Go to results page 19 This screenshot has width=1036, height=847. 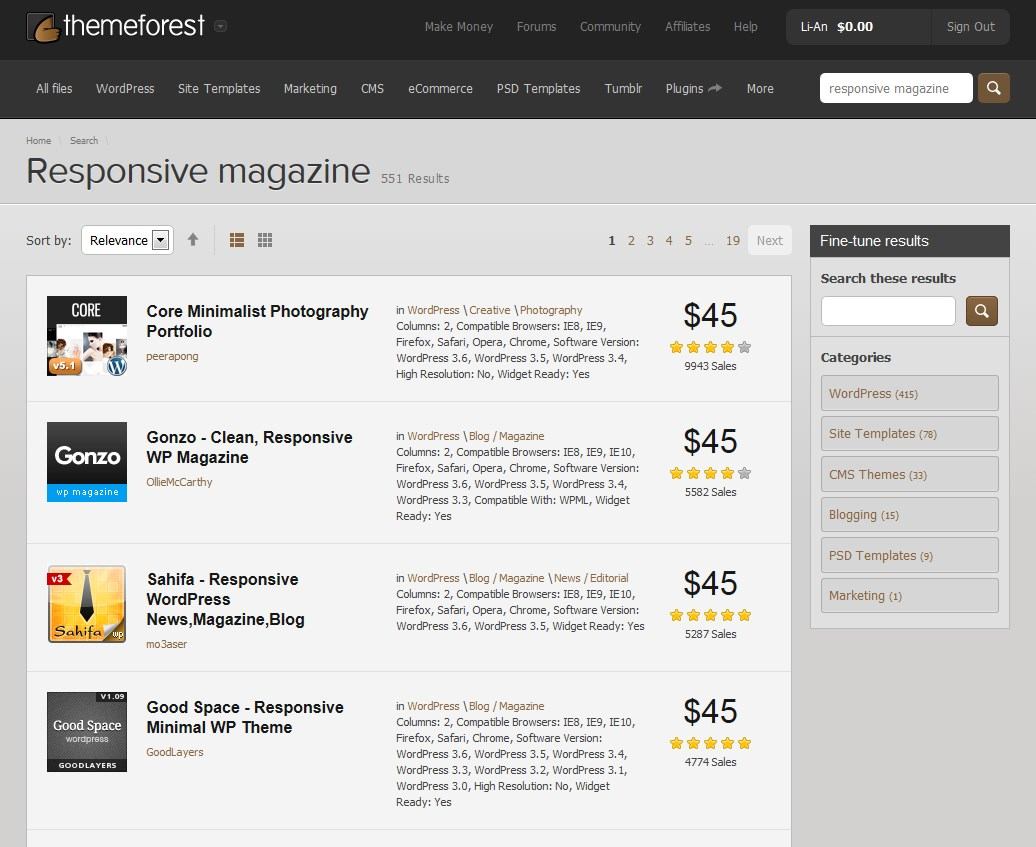click(x=733, y=240)
